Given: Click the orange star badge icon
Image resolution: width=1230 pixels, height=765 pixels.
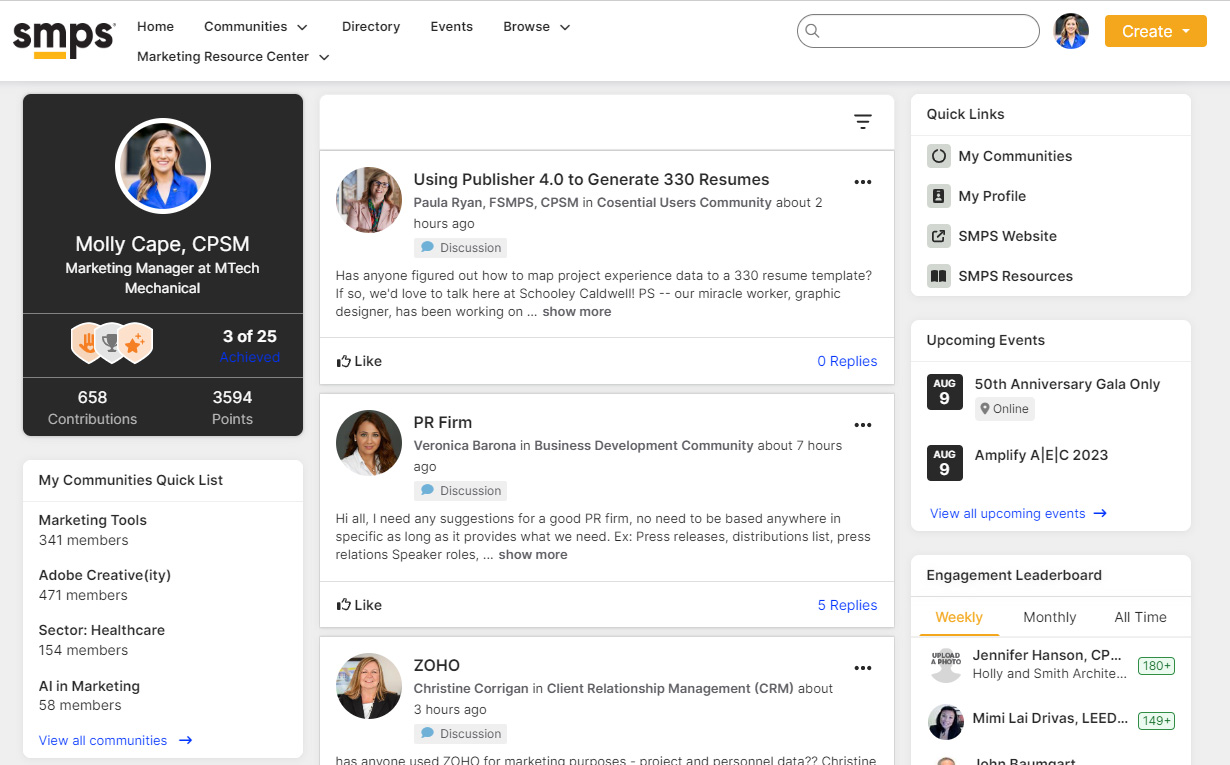Looking at the screenshot, I should [x=136, y=343].
